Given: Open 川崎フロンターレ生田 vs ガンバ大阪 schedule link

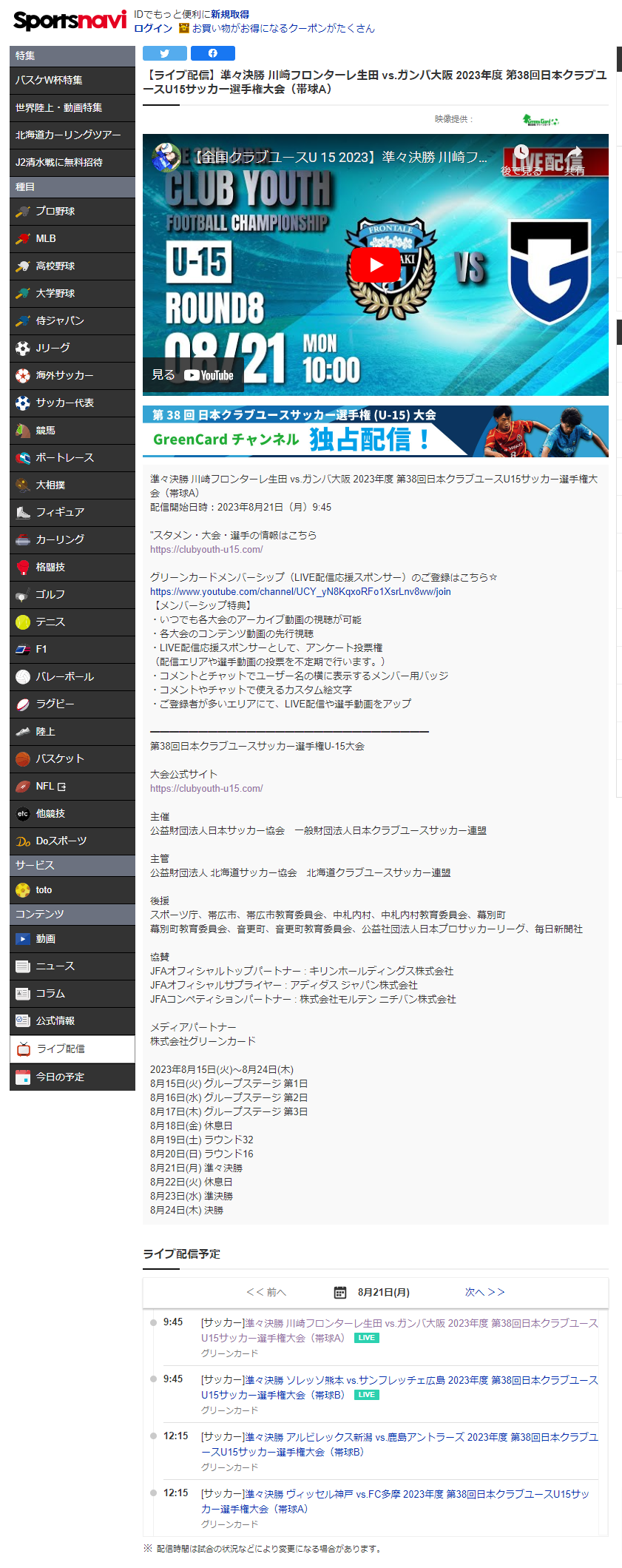Looking at the screenshot, I should [x=399, y=1330].
